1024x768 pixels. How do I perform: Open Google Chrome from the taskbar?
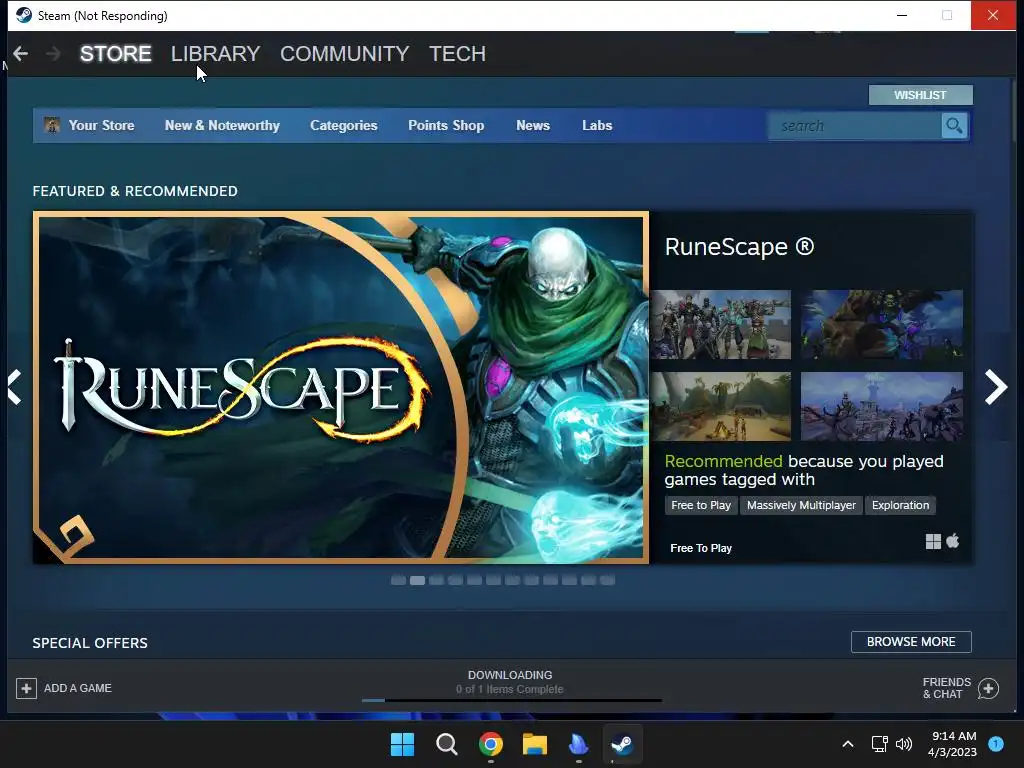490,744
